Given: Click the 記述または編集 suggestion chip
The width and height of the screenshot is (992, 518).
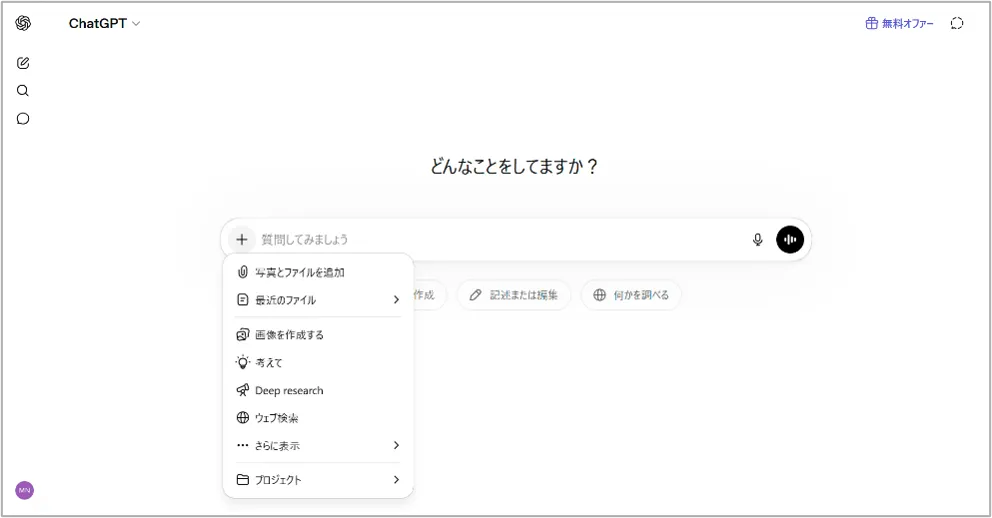Looking at the screenshot, I should (x=514, y=295).
